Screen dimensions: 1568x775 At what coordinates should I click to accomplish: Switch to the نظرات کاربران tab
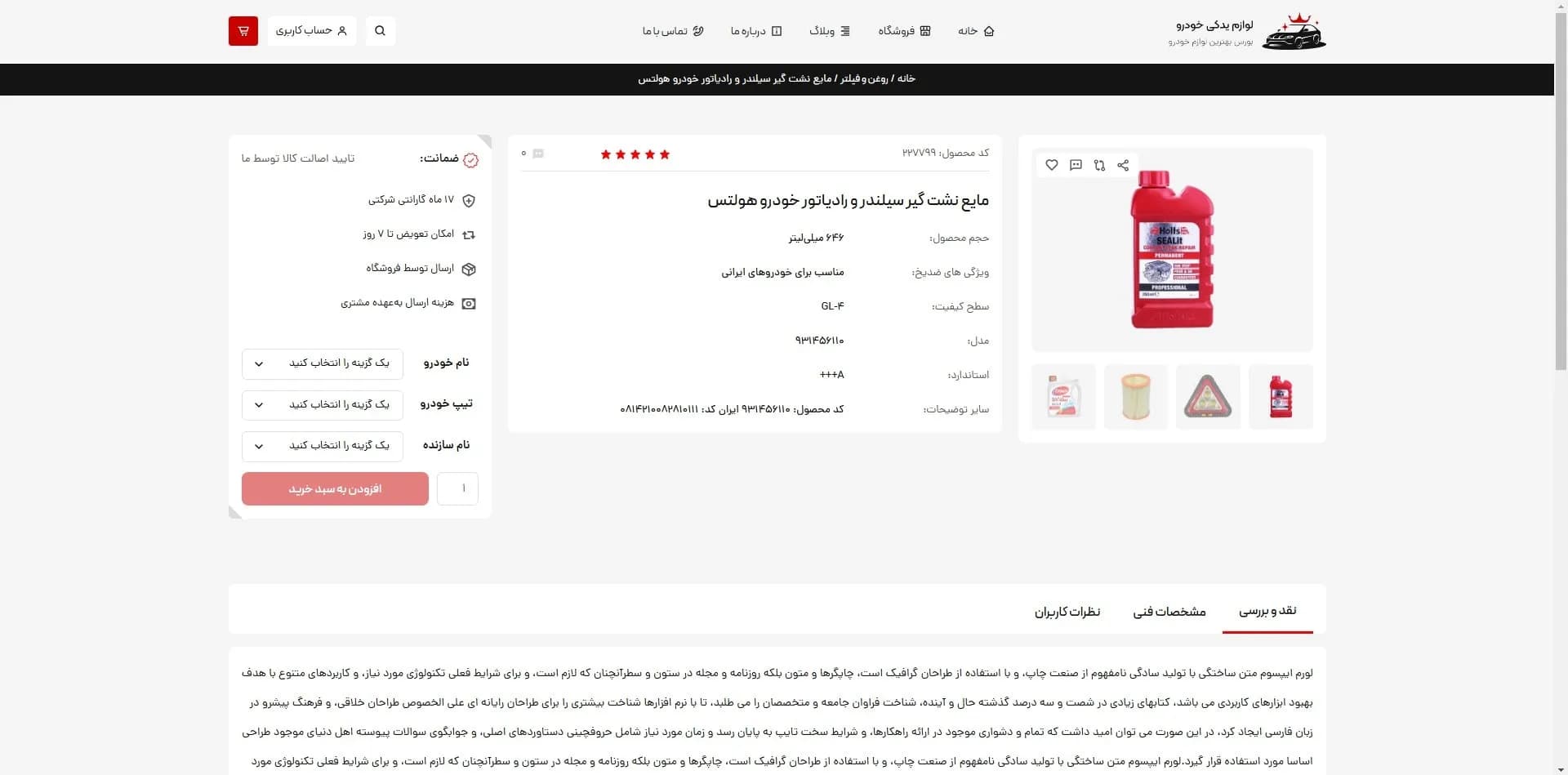(1067, 612)
